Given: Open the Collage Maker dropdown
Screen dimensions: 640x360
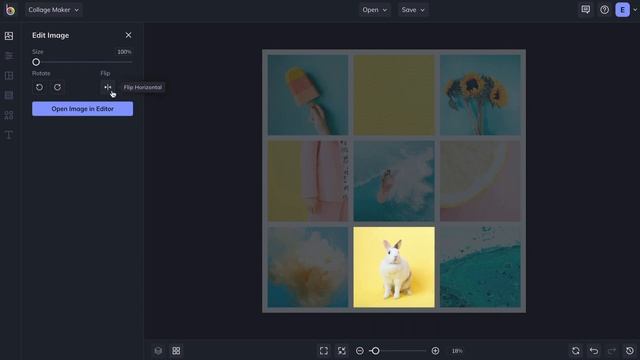Looking at the screenshot, I should tap(53, 10).
